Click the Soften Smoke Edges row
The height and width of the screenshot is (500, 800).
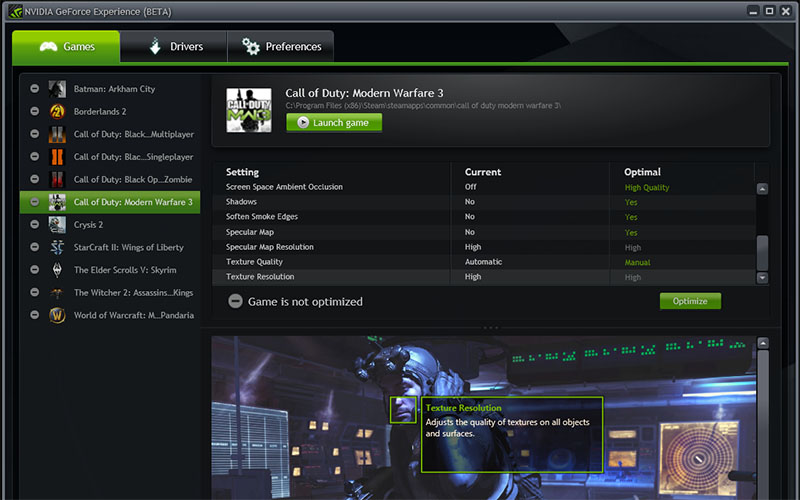tap(484, 217)
